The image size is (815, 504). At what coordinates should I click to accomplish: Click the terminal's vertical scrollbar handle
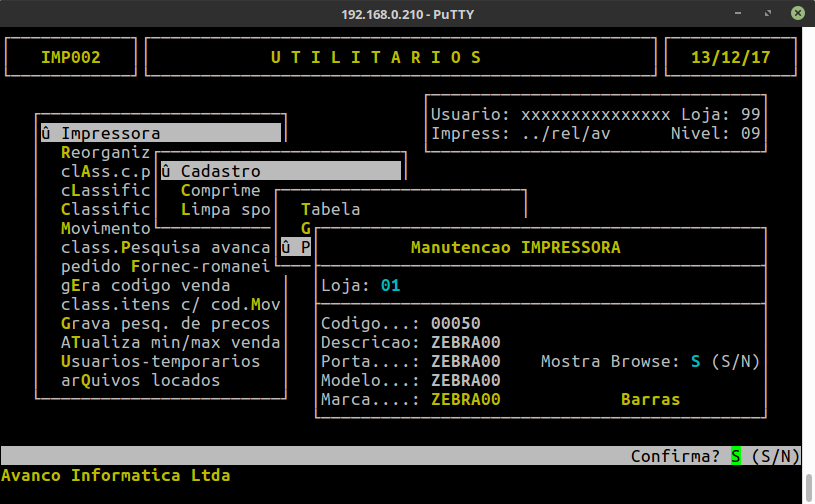(x=808, y=488)
